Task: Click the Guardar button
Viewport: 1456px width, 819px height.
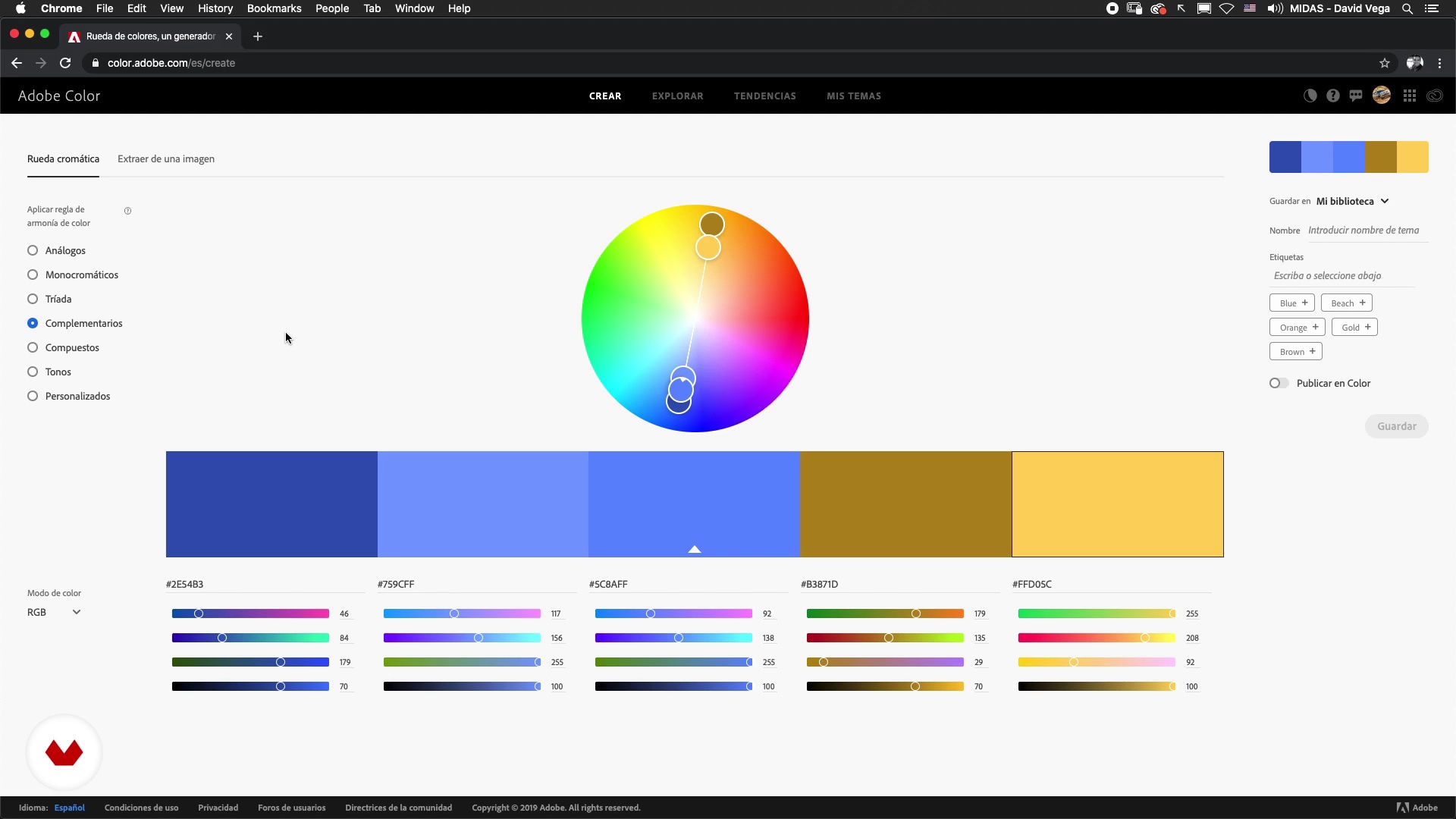Action: pyautogui.click(x=1397, y=426)
